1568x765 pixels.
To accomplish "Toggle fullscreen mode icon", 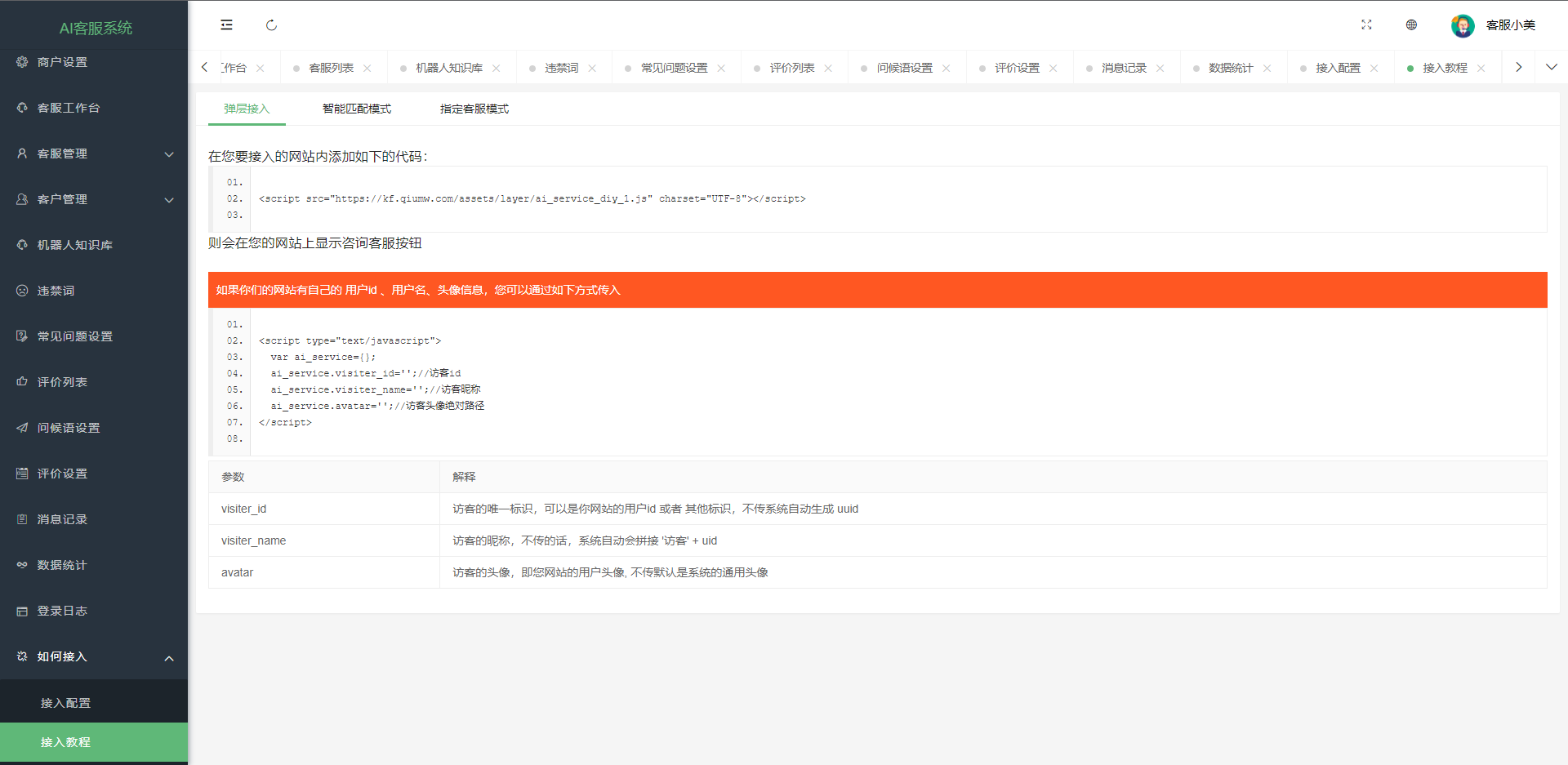I will pyautogui.click(x=1366, y=25).
